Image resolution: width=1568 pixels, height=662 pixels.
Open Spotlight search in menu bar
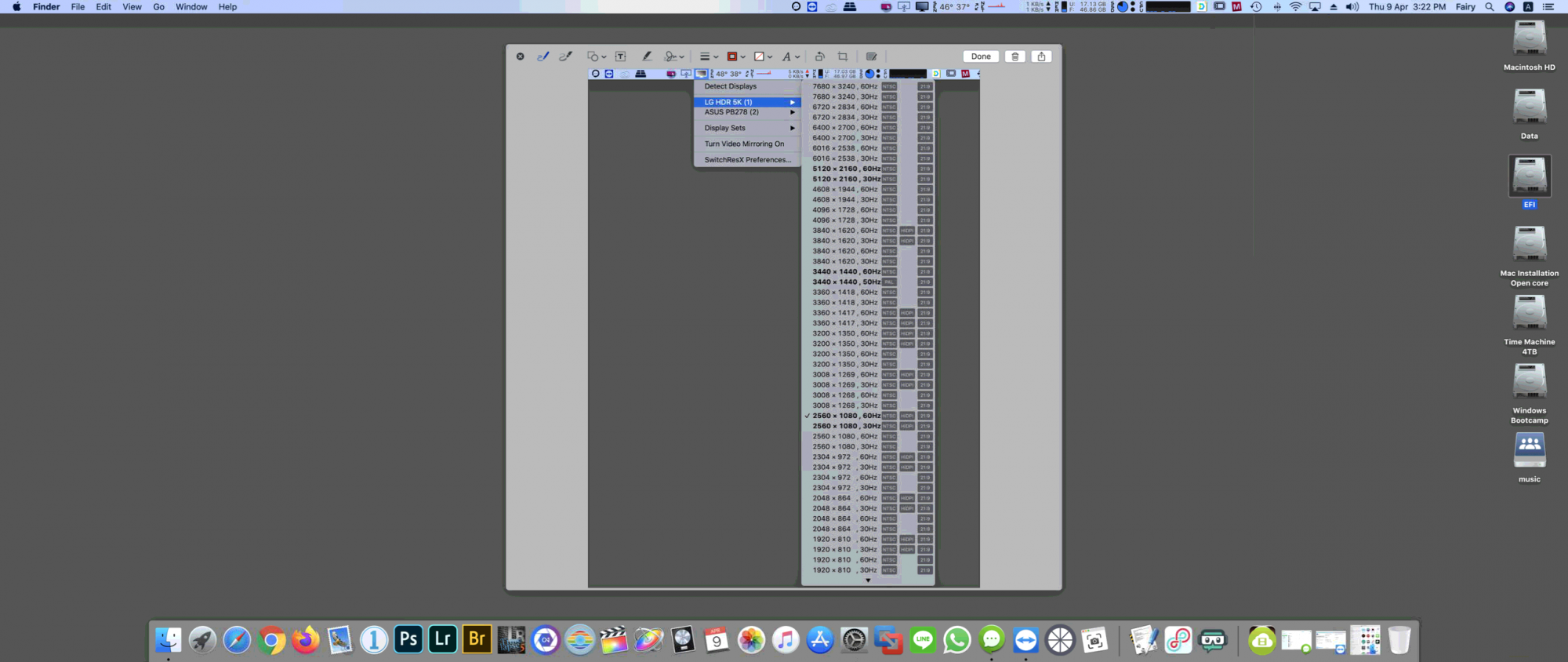(1489, 6)
